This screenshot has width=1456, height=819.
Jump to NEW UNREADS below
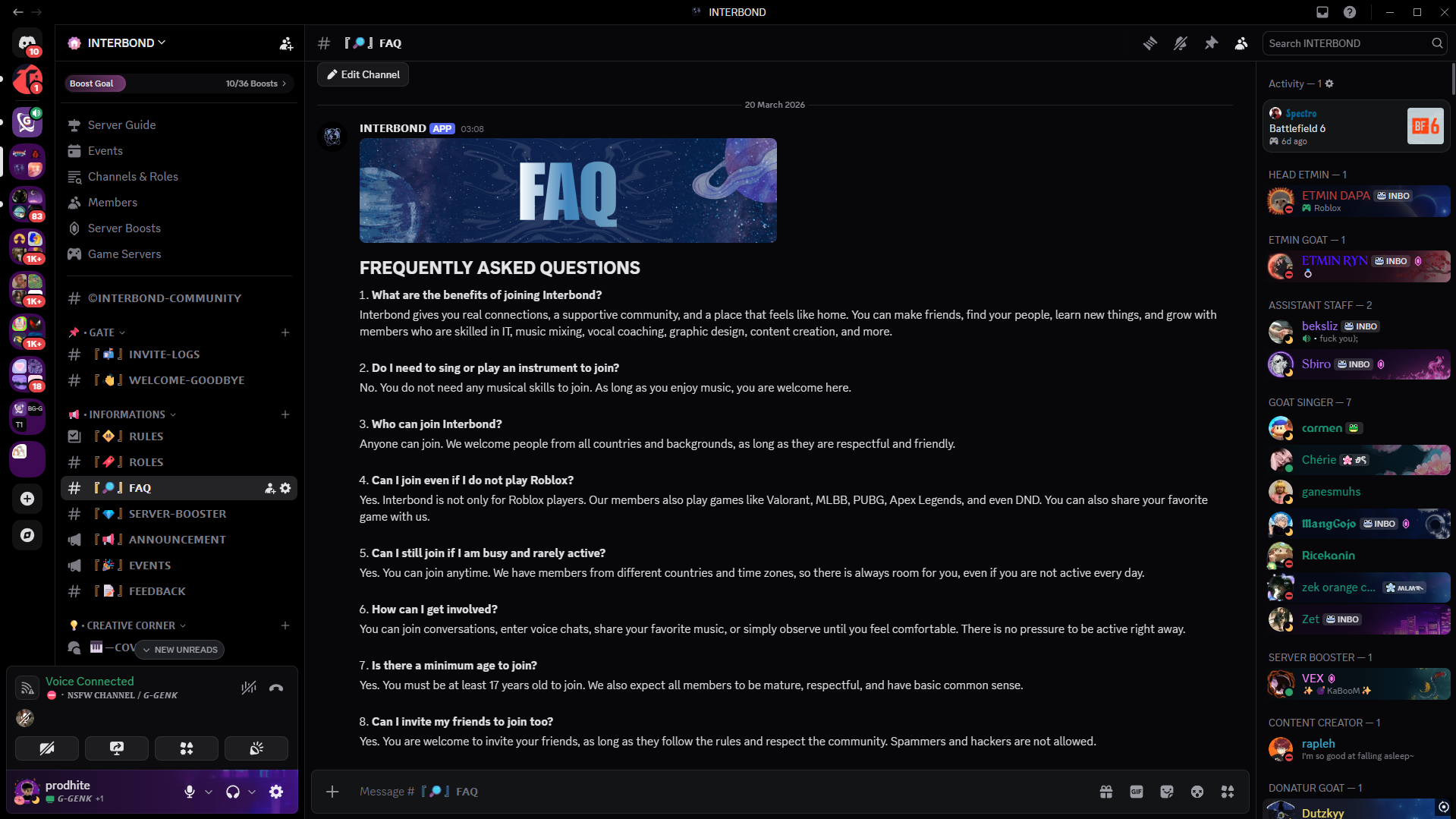pos(180,650)
